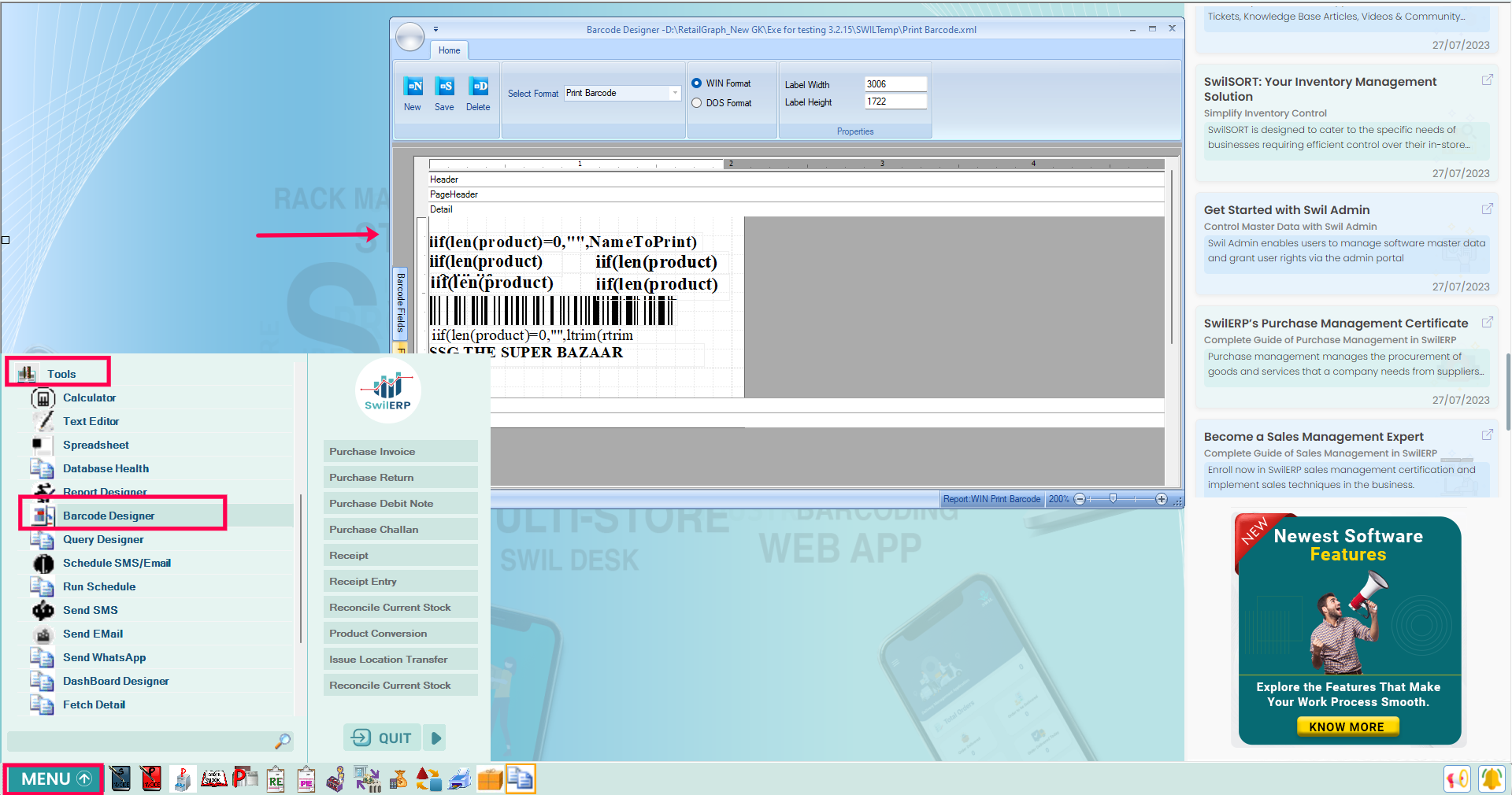Screen dimensions: 1512x795
Task: Select Run Schedule from Tools list
Action: point(99,587)
